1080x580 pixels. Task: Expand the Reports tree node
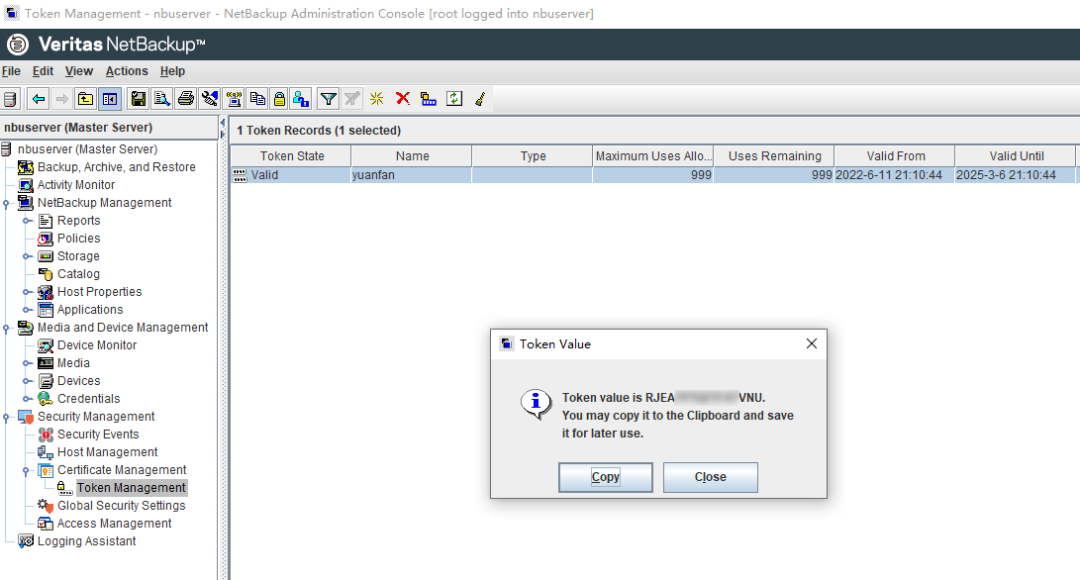[x=27, y=221]
